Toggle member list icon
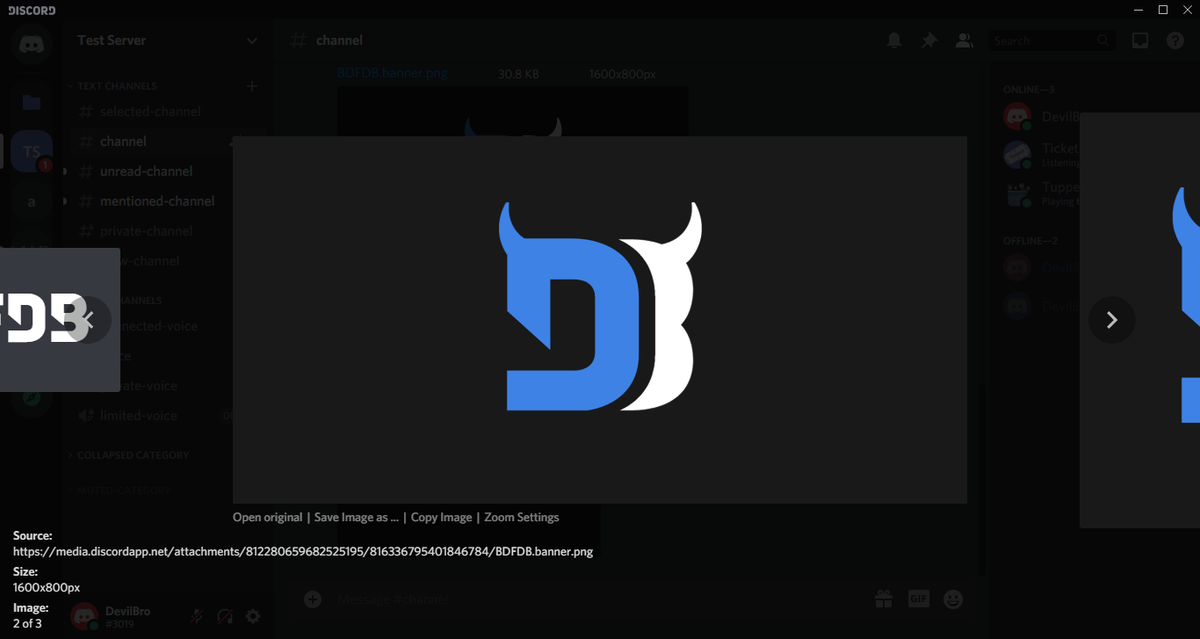Image resolution: width=1200 pixels, height=639 pixels. [x=964, y=41]
